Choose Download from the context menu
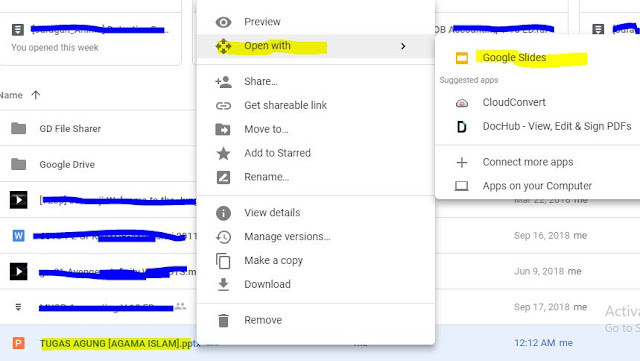The width and height of the screenshot is (640, 361). click(x=316, y=285)
